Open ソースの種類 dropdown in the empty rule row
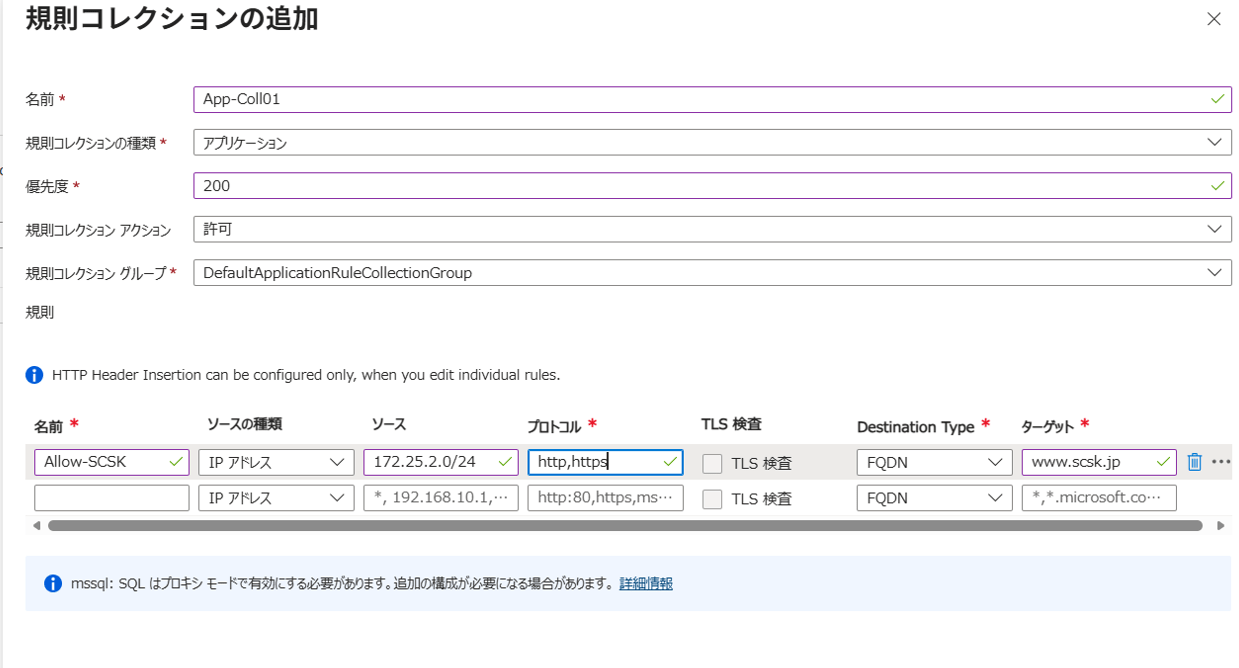Viewport: 1239px width, 668px height. click(276, 498)
